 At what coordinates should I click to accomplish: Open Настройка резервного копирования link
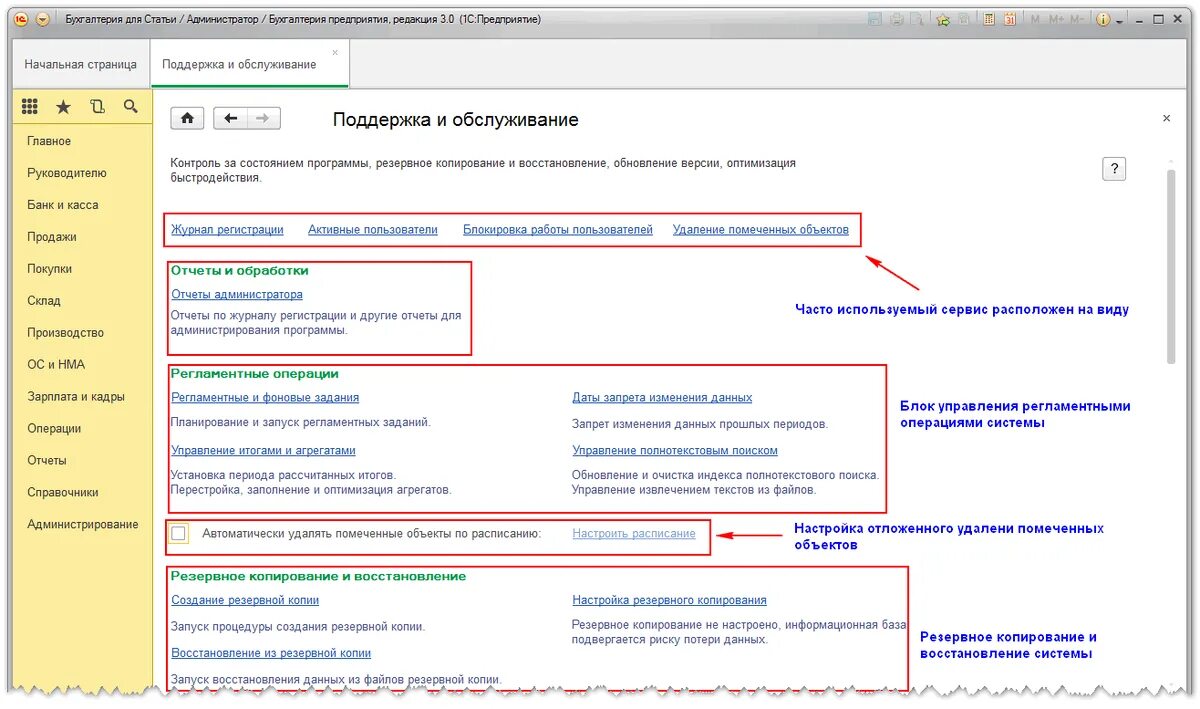tap(669, 601)
